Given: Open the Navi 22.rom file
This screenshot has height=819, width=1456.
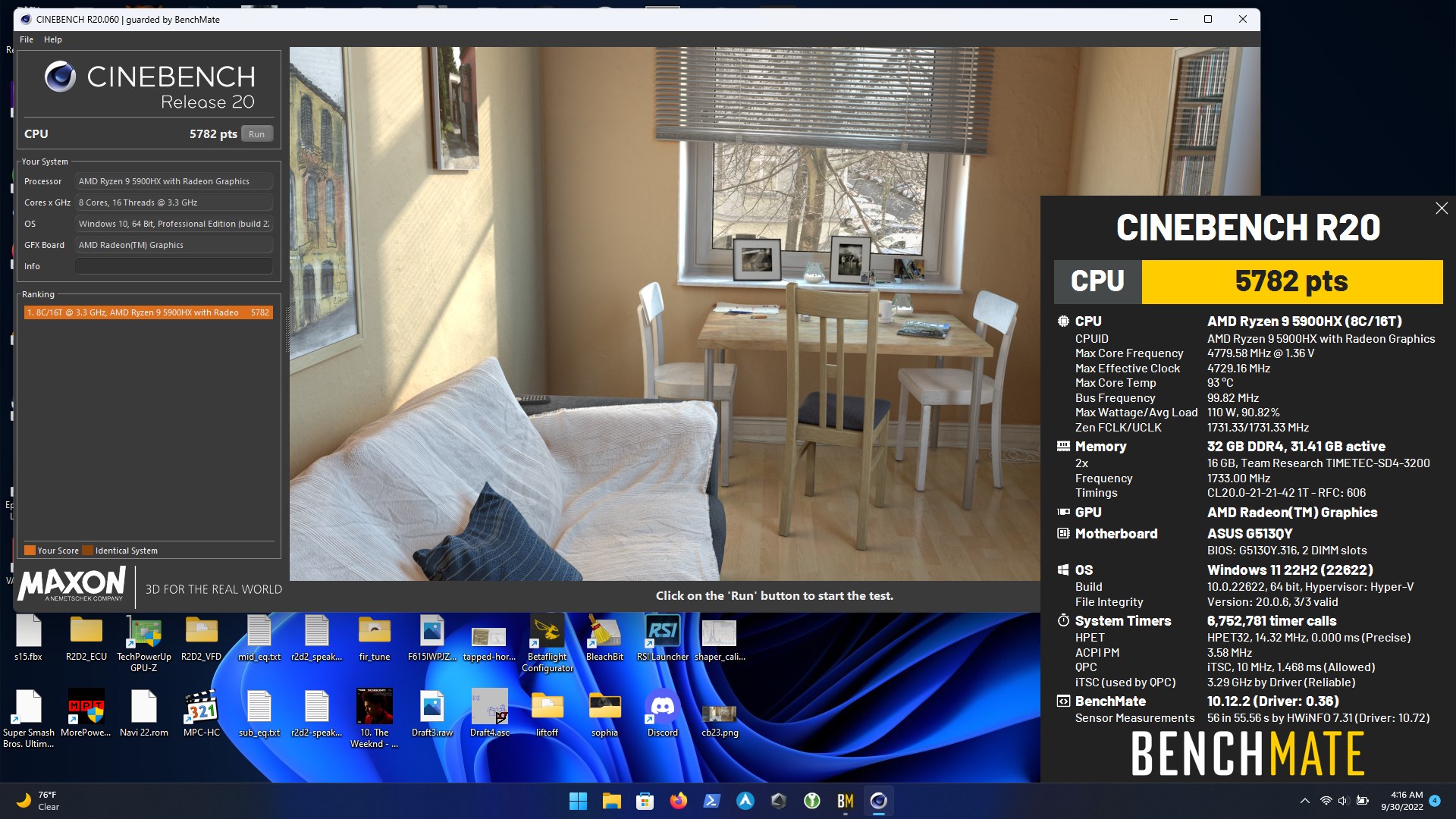Looking at the screenshot, I should tap(144, 714).
